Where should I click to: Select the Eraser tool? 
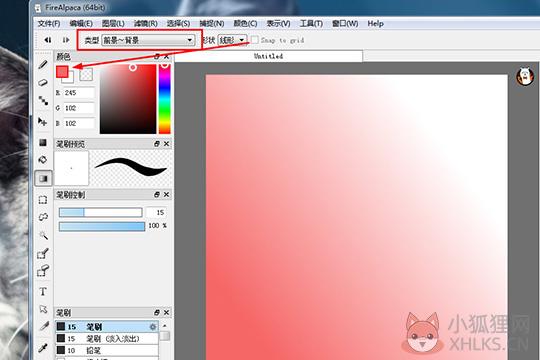tap(43, 82)
